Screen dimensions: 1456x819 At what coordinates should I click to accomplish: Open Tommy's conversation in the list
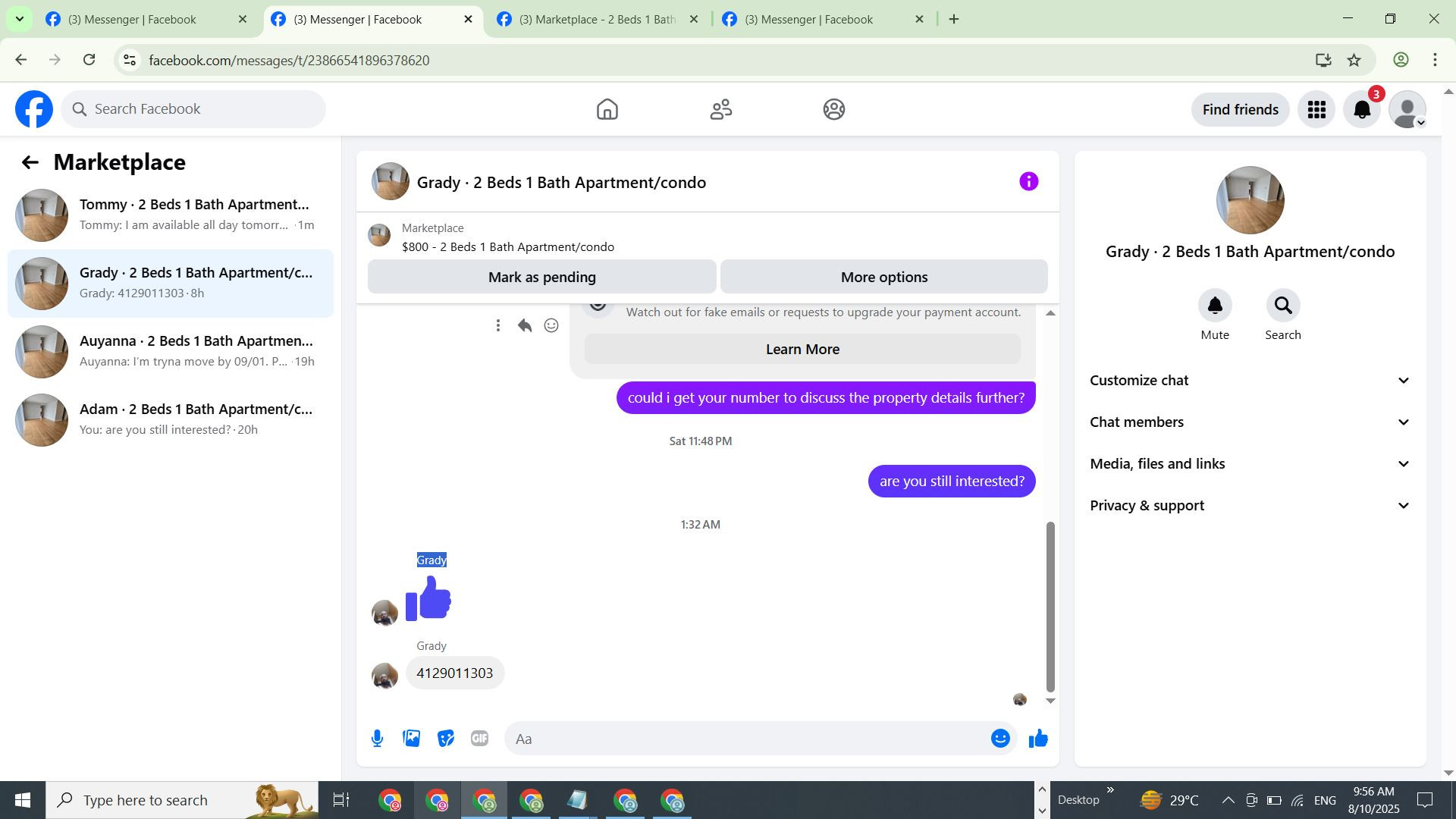tap(171, 215)
